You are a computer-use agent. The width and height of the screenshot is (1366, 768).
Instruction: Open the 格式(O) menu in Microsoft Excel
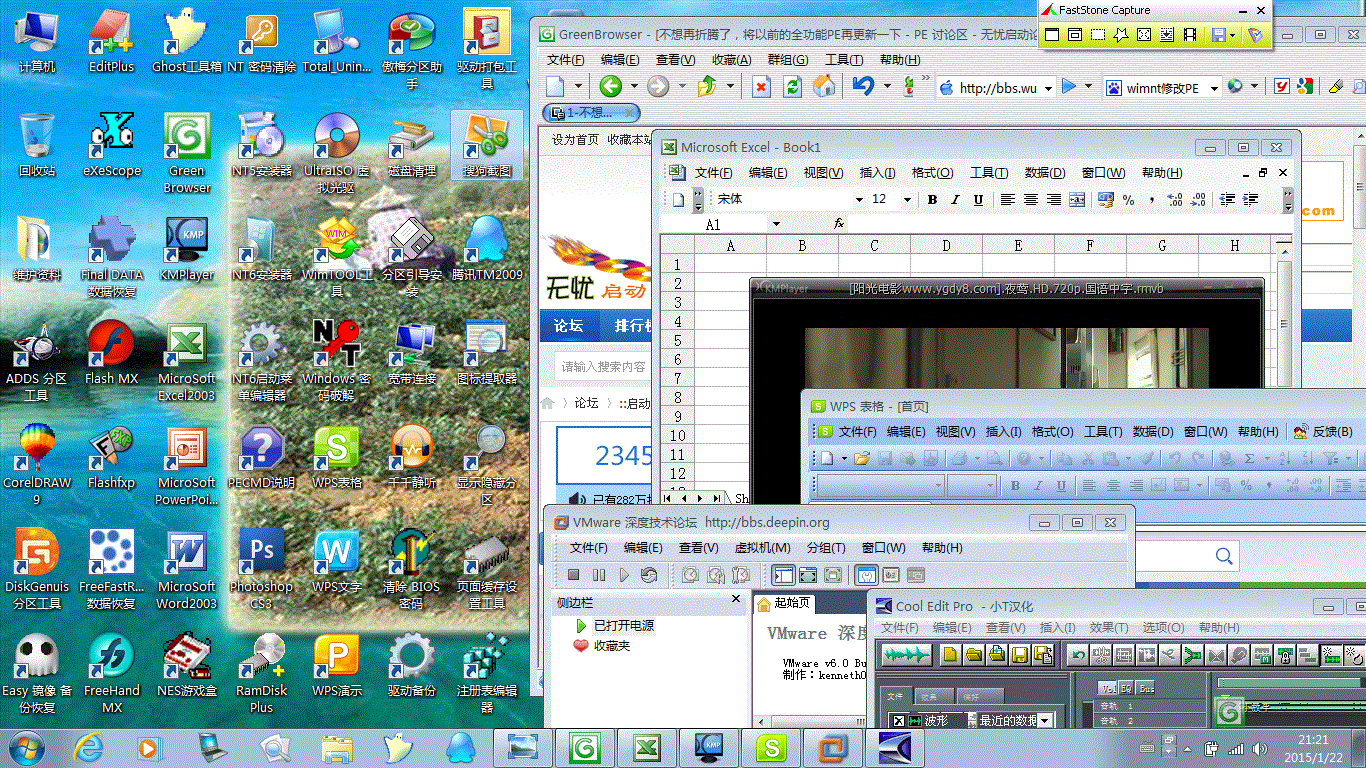click(x=932, y=173)
